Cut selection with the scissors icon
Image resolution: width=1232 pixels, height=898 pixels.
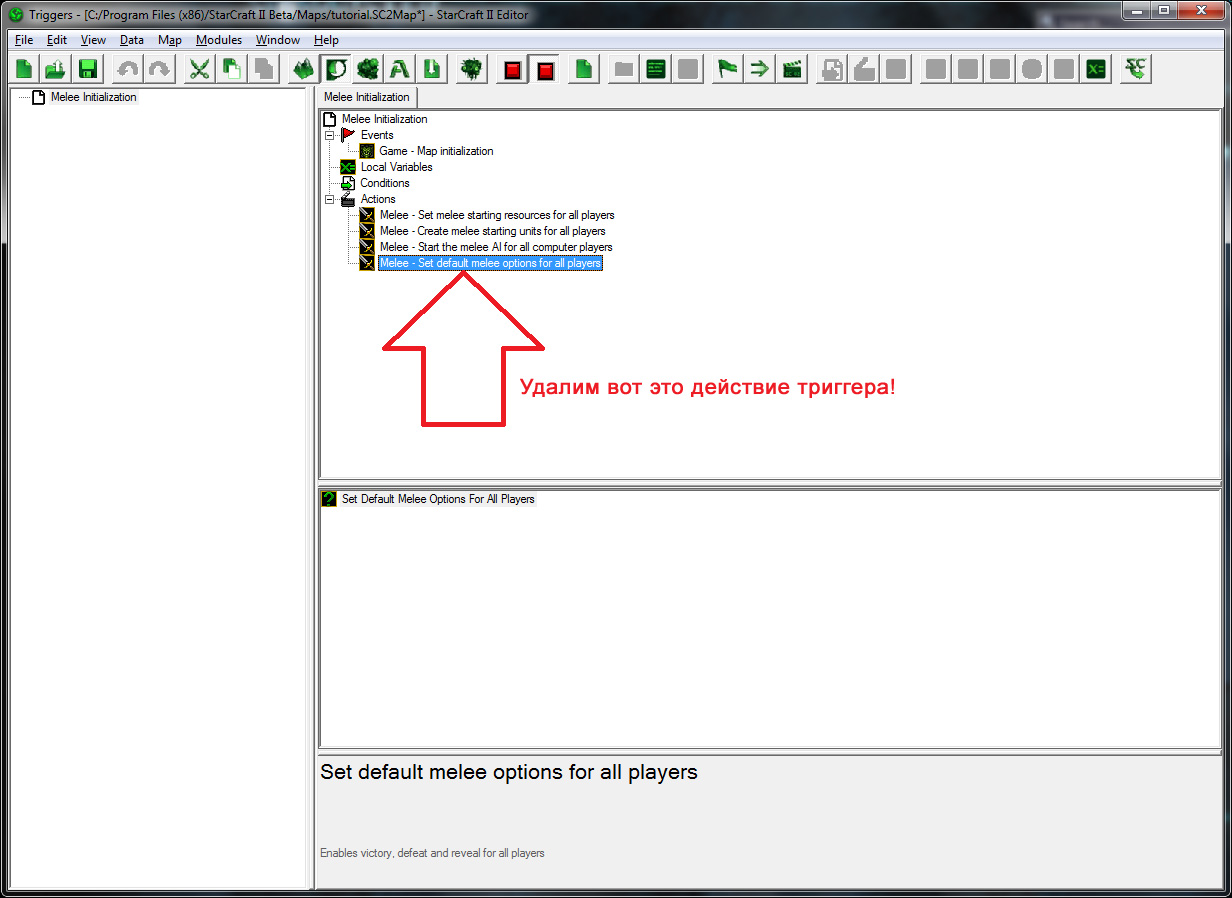click(x=200, y=69)
